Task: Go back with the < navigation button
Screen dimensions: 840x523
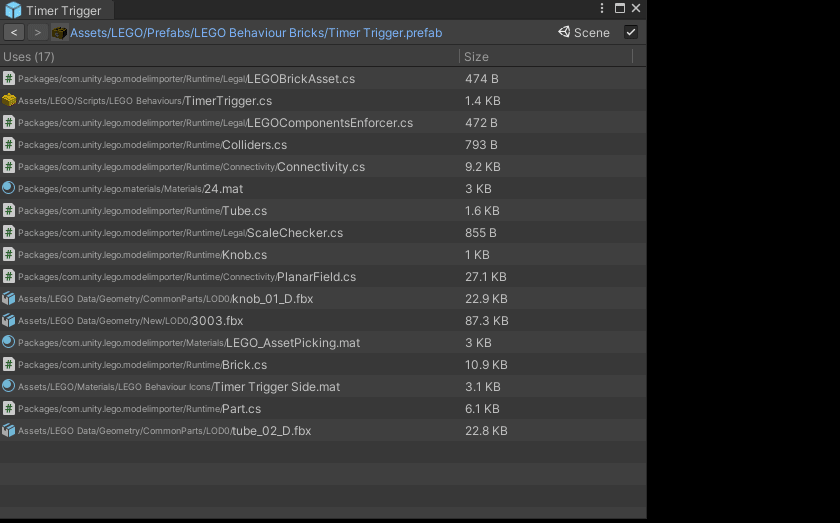Action: pyautogui.click(x=14, y=33)
